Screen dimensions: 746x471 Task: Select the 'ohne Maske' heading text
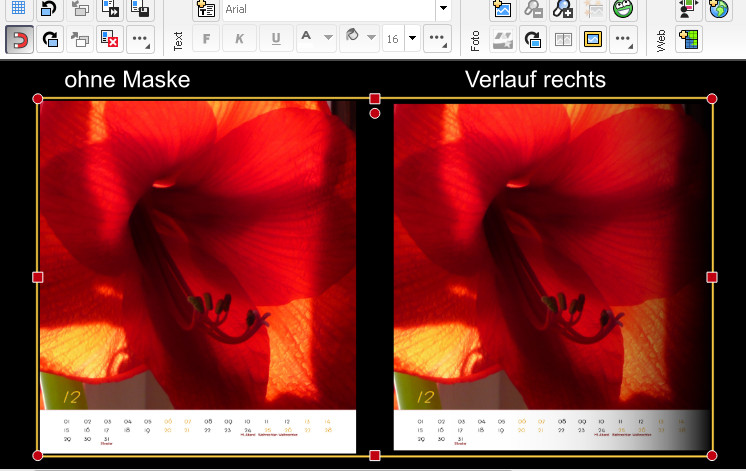pyautogui.click(x=127, y=79)
